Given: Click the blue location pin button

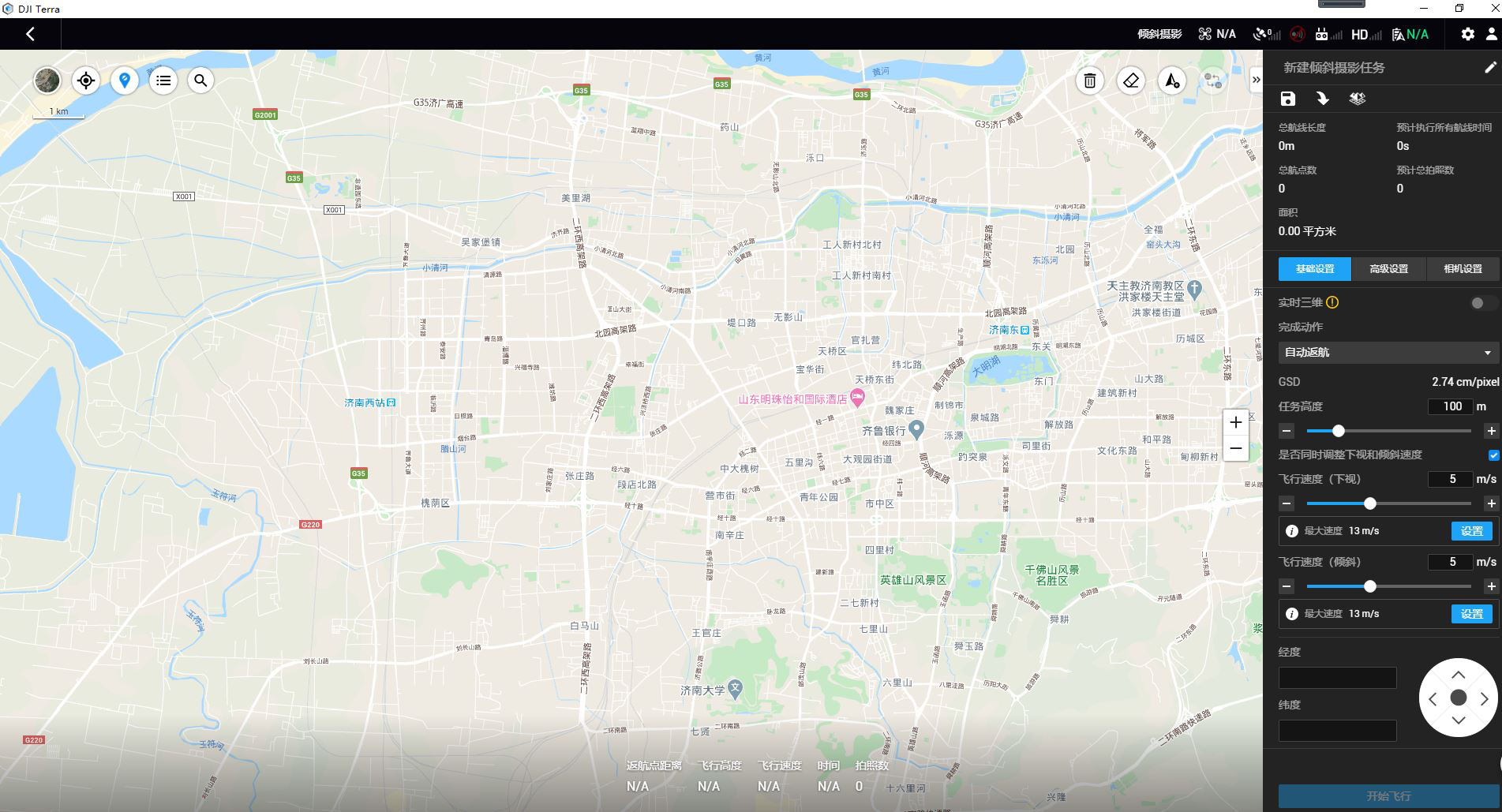Looking at the screenshot, I should (124, 80).
